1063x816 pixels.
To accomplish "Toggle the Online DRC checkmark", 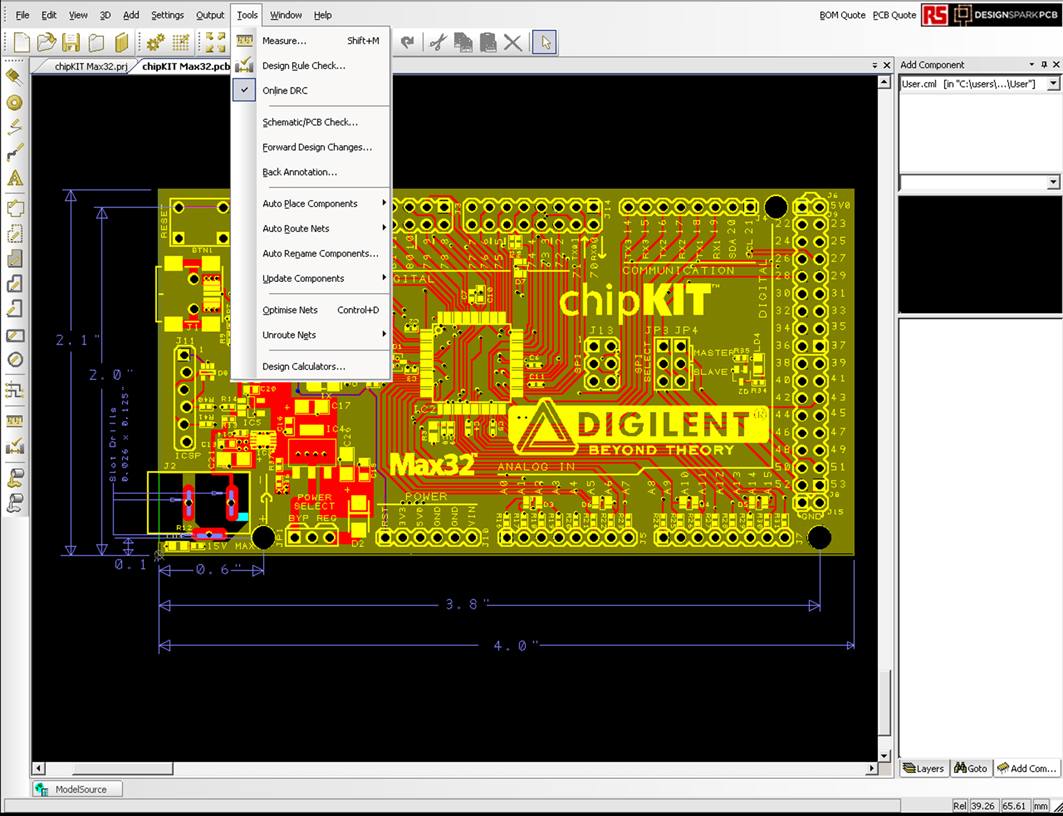I will tap(244, 90).
